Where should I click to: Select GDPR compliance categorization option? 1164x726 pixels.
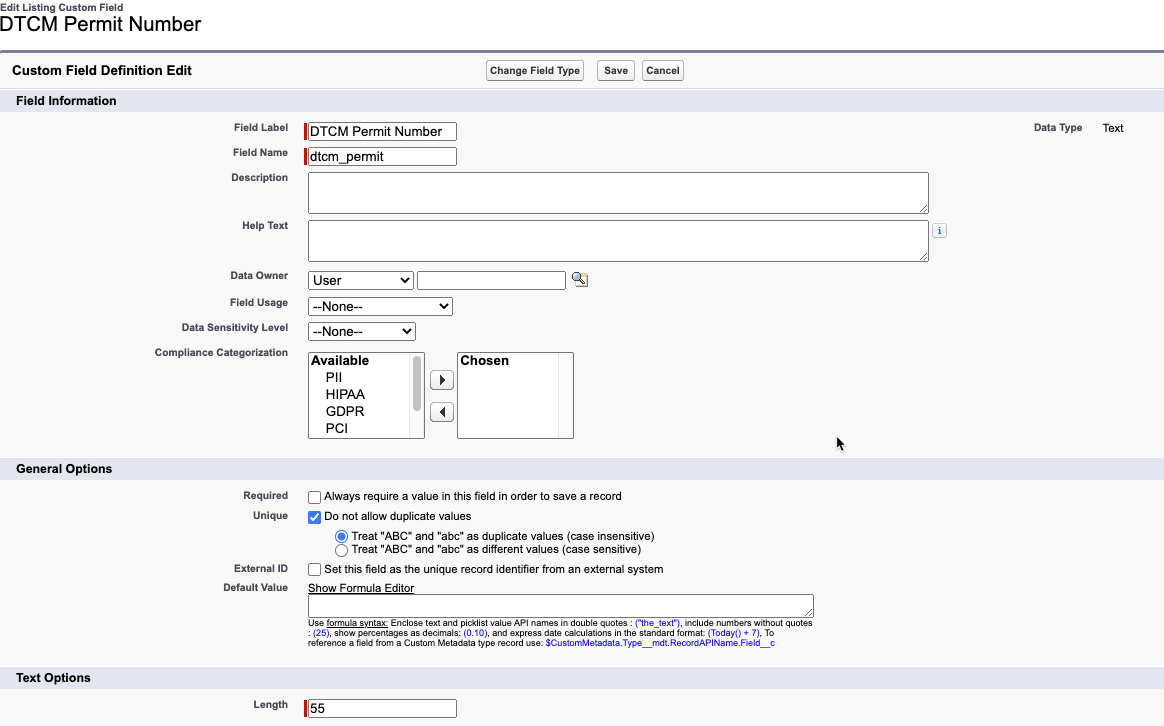tap(344, 410)
